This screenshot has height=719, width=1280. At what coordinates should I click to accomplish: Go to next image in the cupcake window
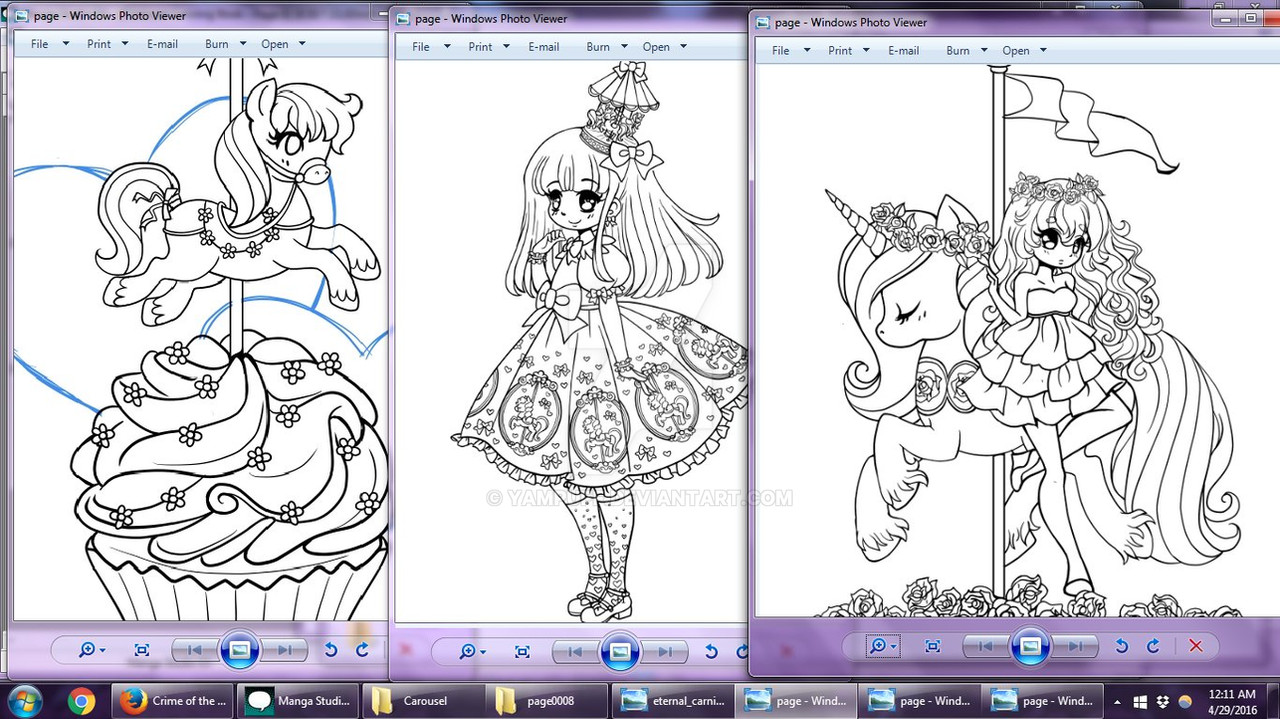point(284,650)
